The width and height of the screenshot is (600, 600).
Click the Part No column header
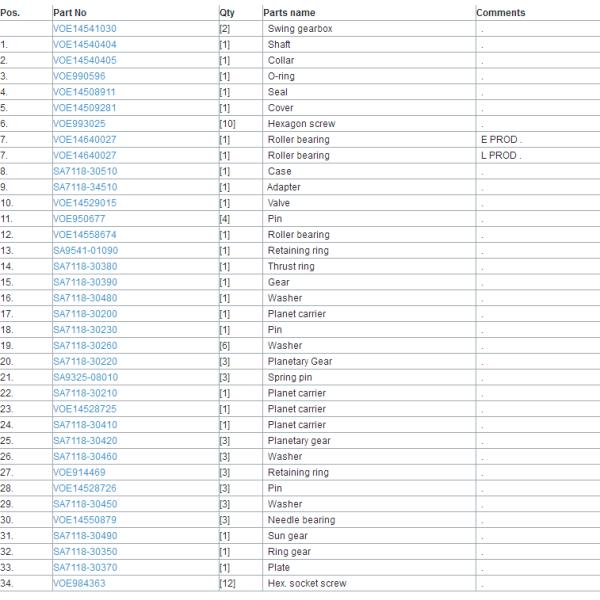coord(72,13)
